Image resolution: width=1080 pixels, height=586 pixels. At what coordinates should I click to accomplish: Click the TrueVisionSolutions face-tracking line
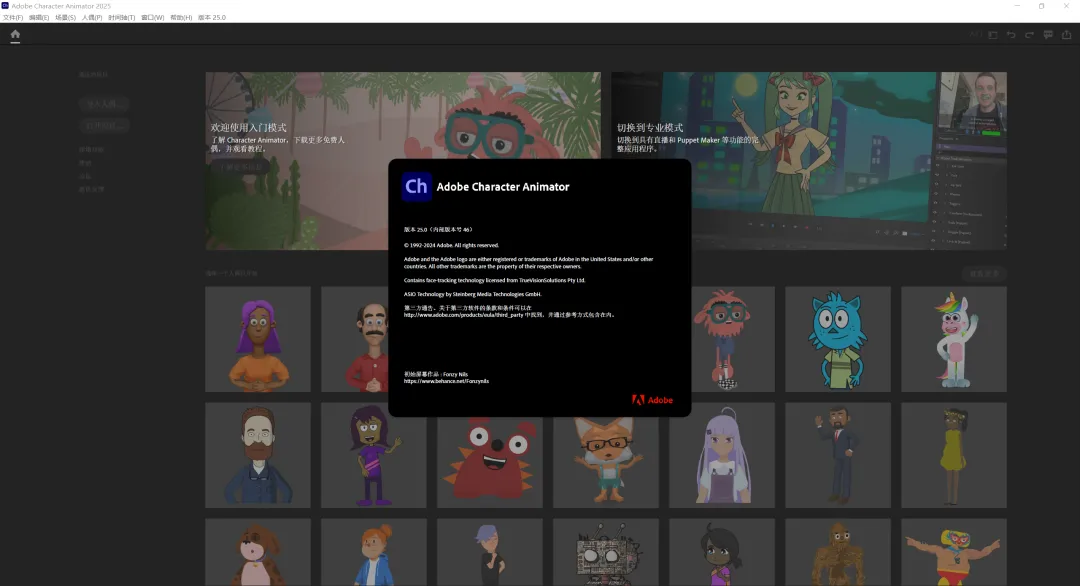(x=495, y=280)
